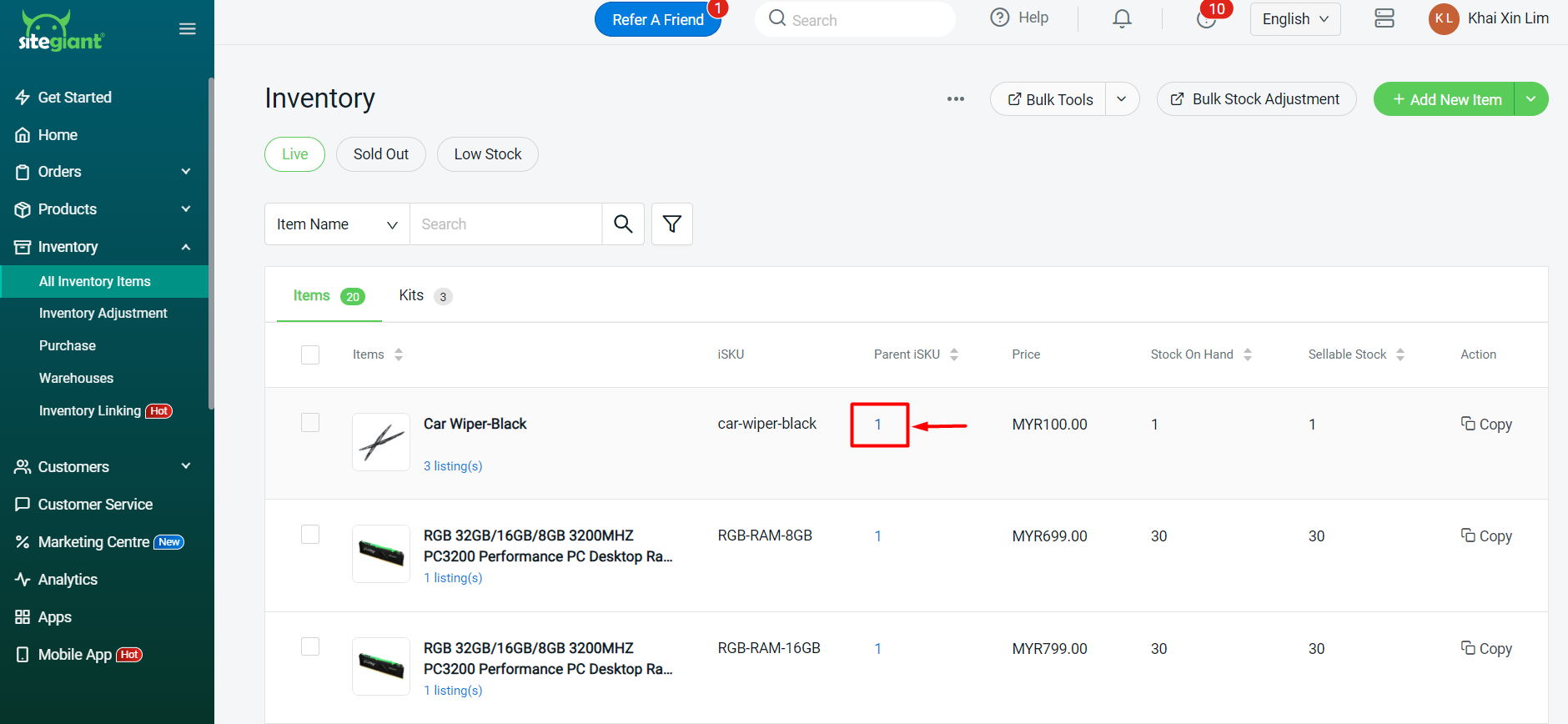The height and width of the screenshot is (724, 1568).
Task: Open the notifications bell
Action: pos(1122,18)
